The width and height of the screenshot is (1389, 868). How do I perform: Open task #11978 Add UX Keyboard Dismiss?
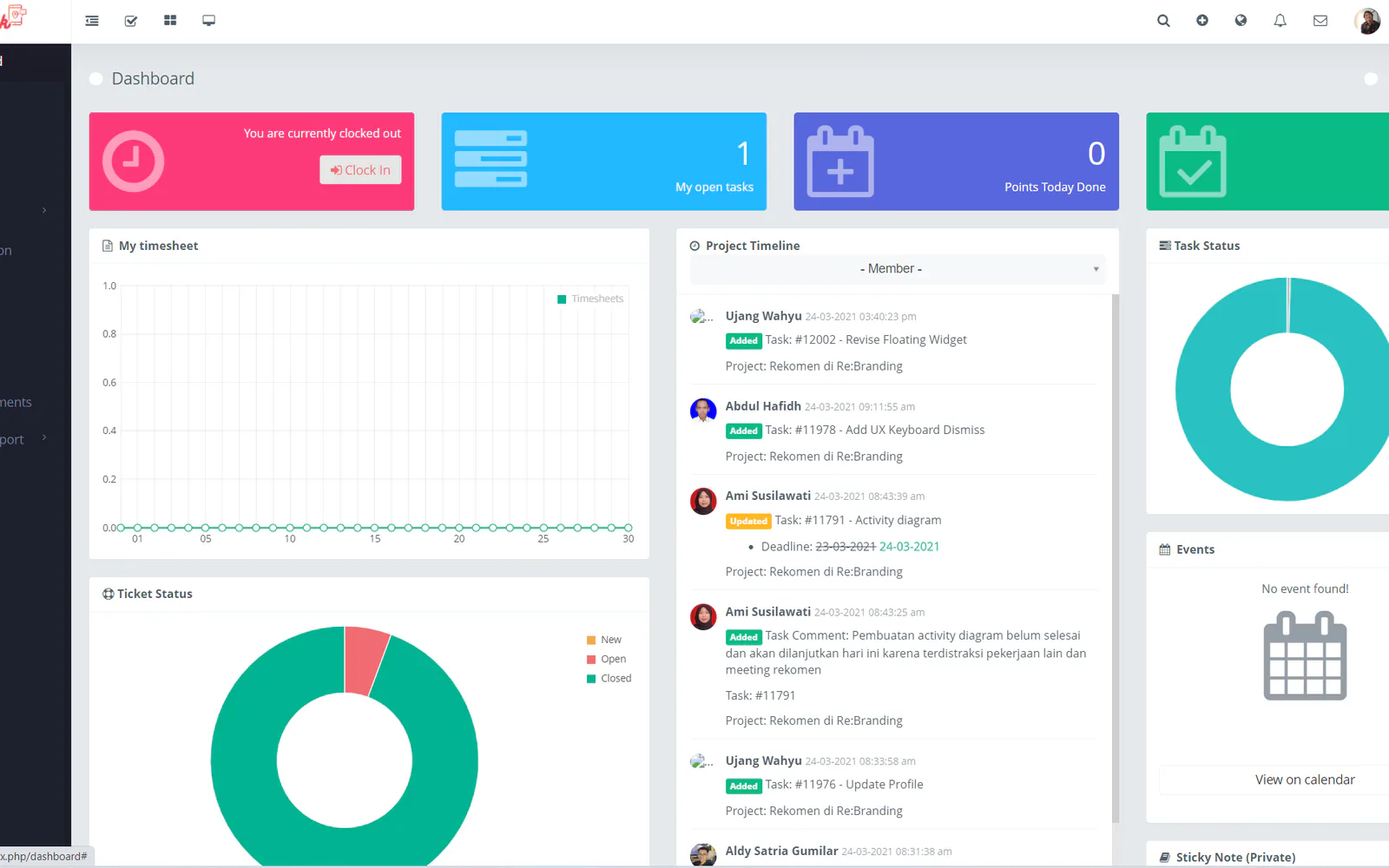point(875,430)
